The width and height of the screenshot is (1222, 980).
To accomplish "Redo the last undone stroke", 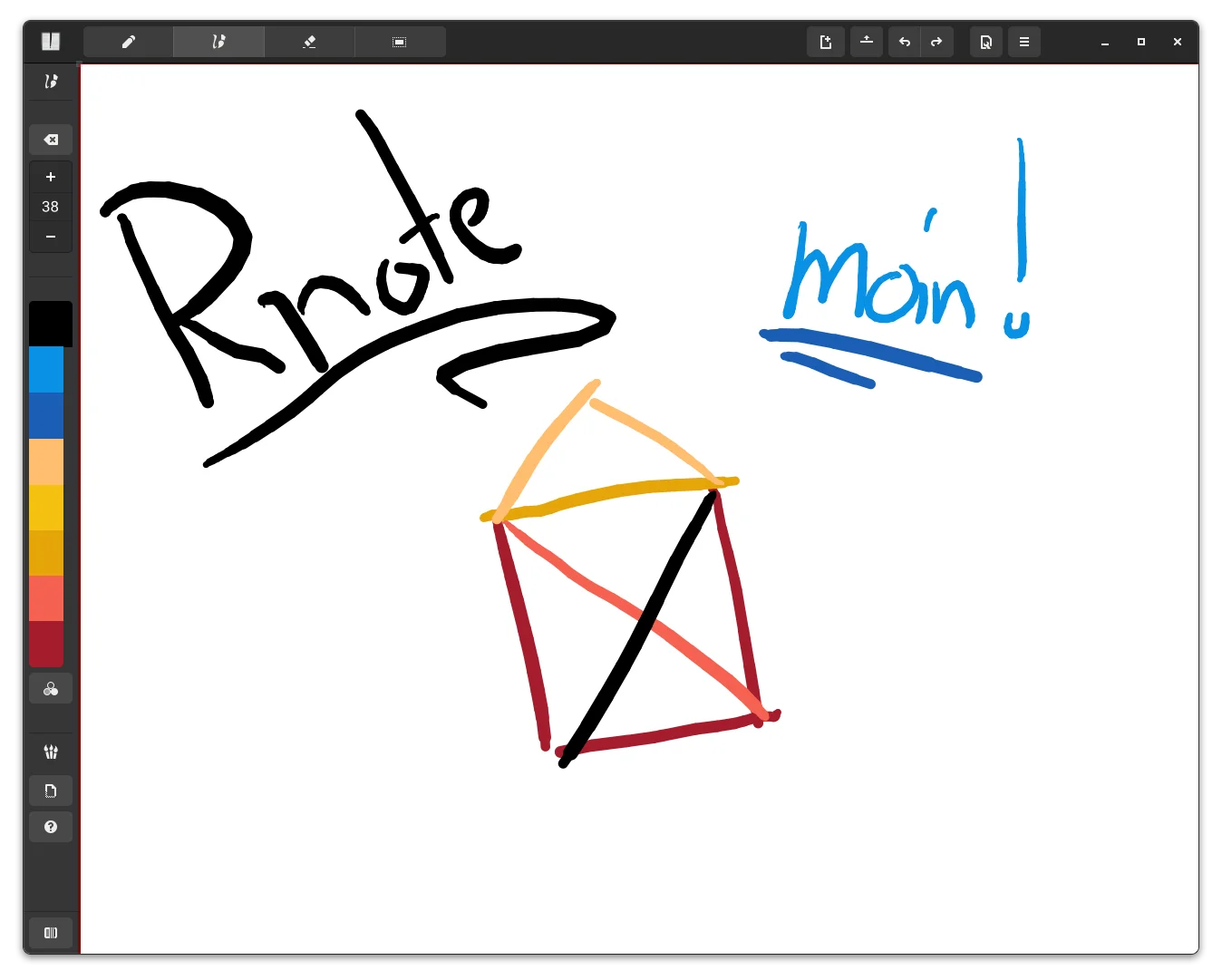I will [936, 42].
